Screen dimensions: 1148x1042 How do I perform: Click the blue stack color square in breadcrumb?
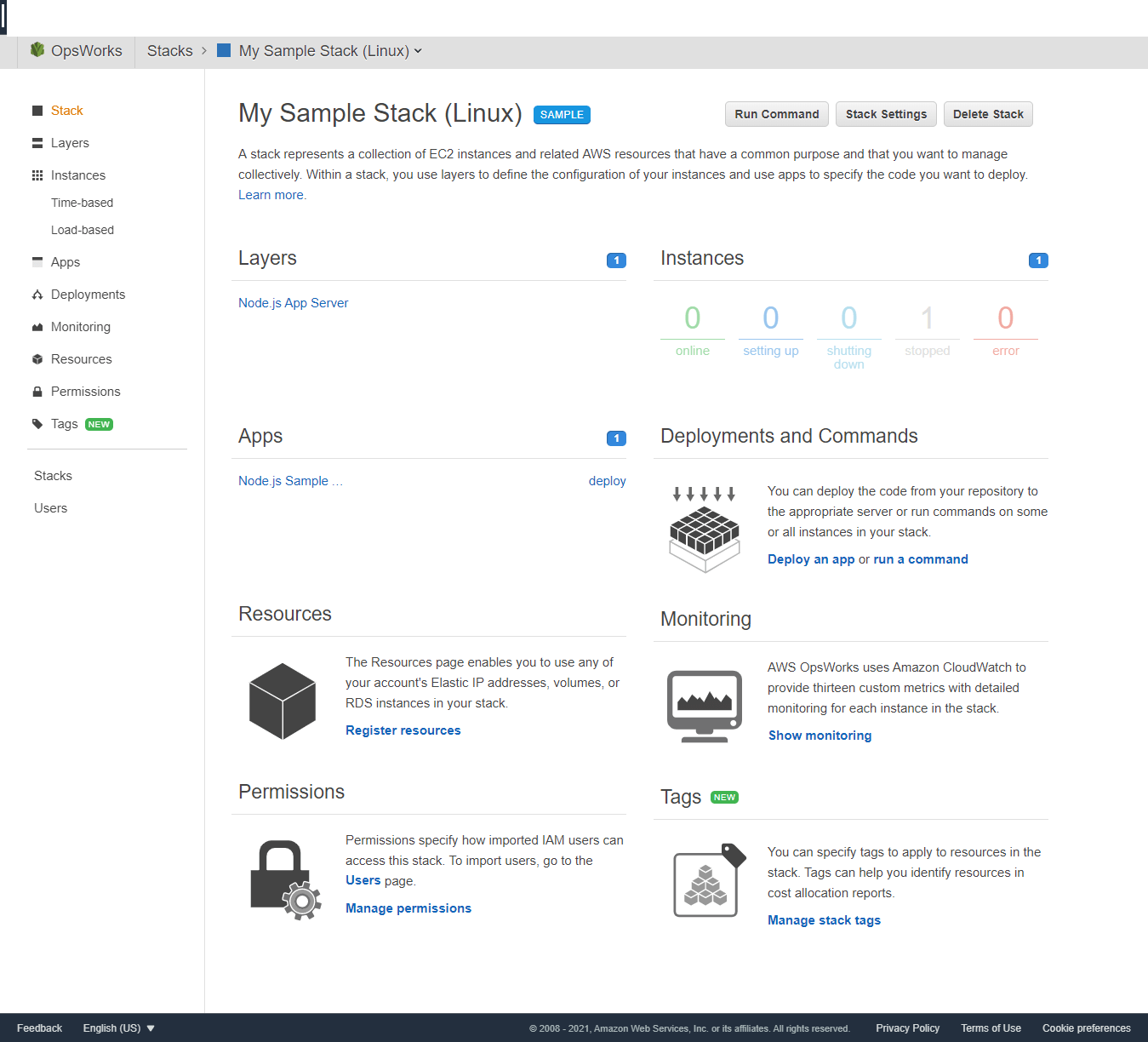pos(224,50)
